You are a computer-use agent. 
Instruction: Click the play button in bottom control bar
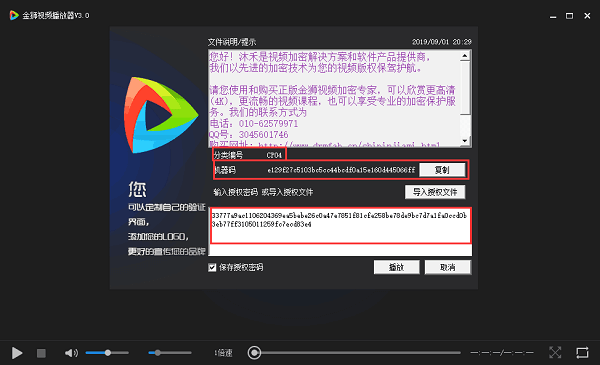(16, 353)
